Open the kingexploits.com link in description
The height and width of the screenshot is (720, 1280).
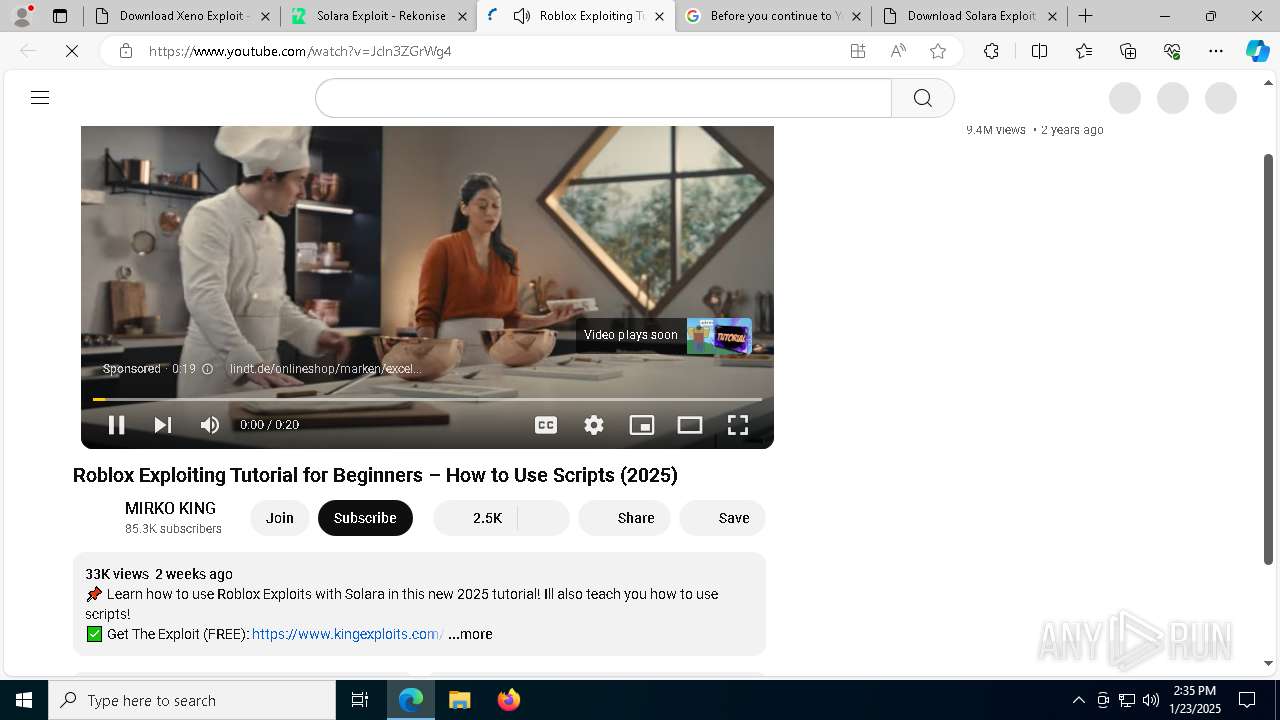coord(347,634)
